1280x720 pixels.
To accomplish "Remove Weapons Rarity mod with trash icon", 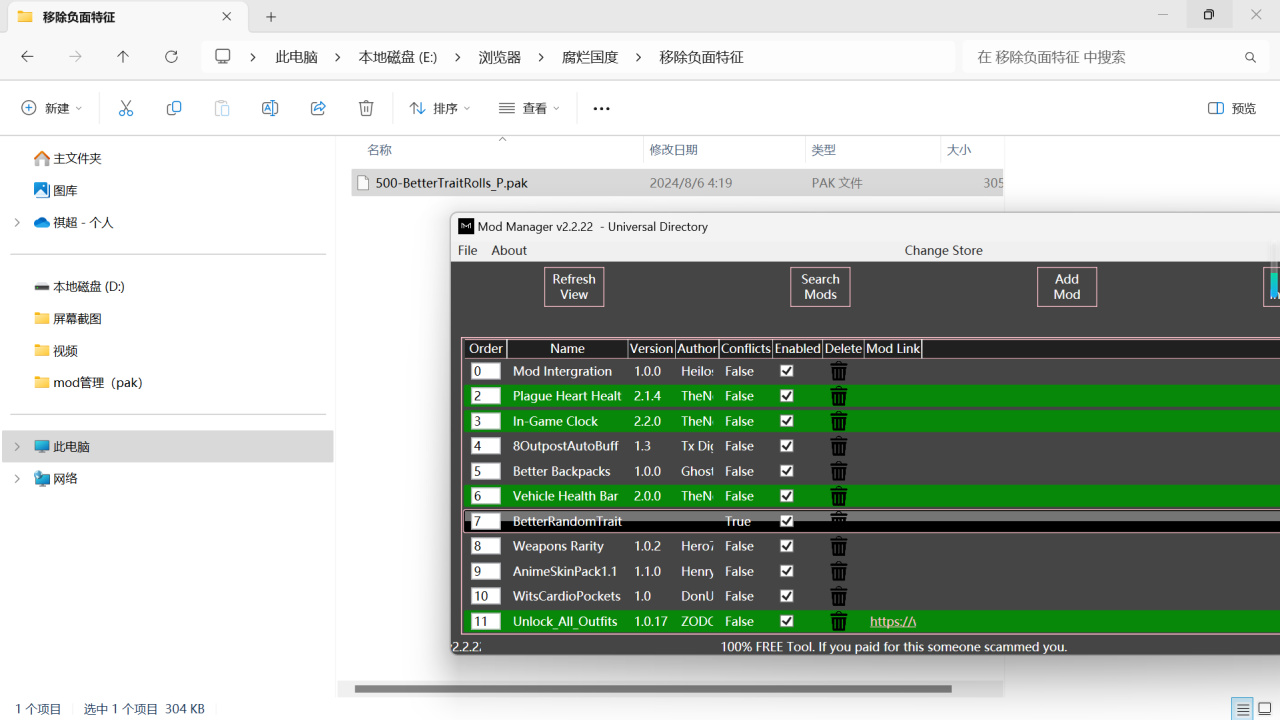I will coord(839,546).
